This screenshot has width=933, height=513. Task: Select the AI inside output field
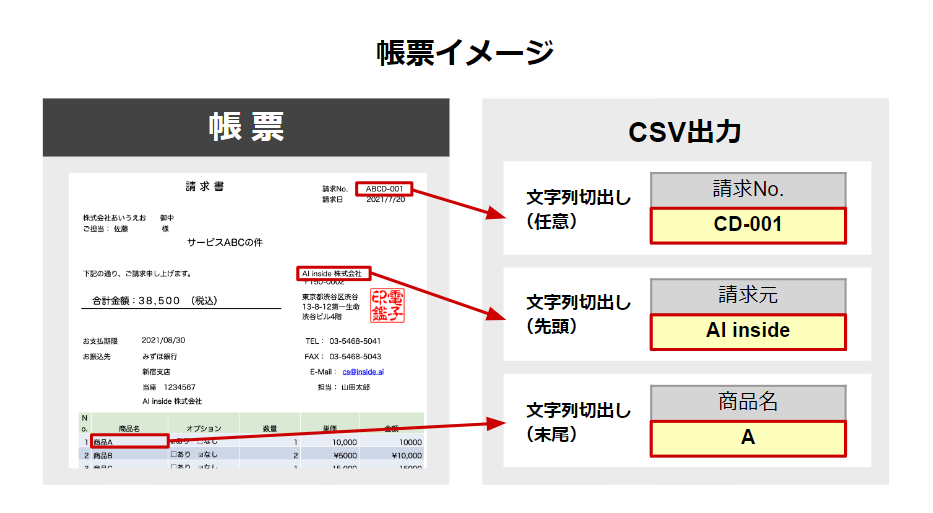coord(748,331)
